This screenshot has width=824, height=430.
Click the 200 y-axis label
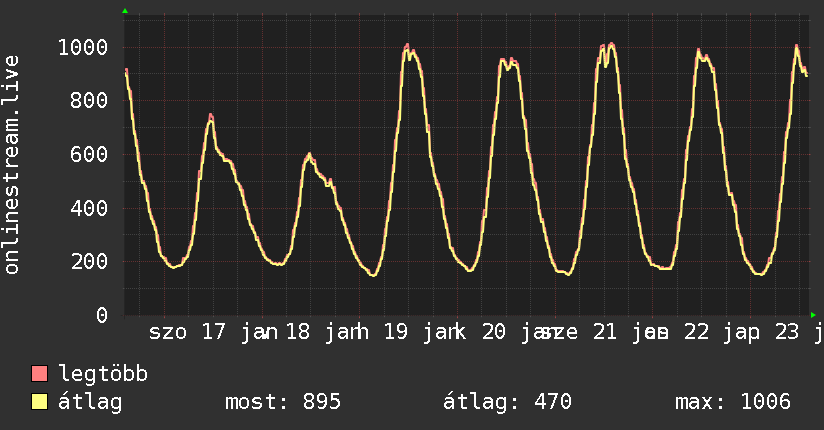click(x=89, y=261)
